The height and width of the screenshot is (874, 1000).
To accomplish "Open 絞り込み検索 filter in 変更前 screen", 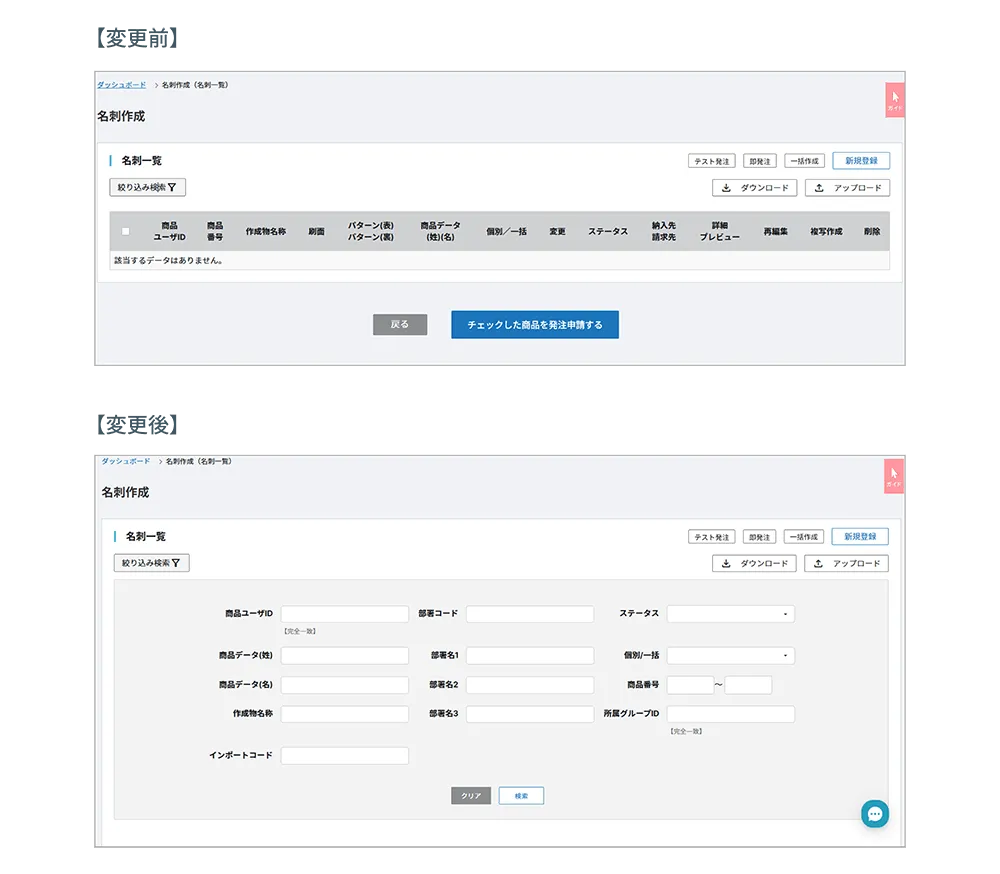I will 147,188.
